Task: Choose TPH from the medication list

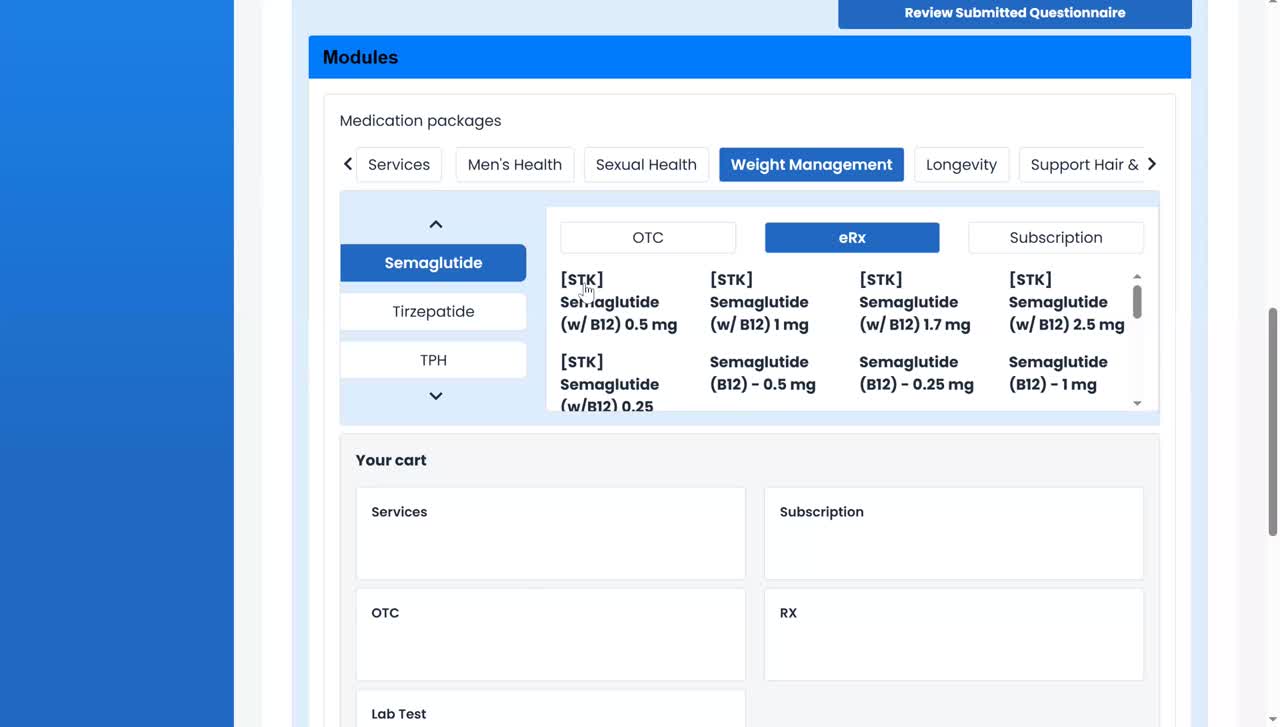Action: pyautogui.click(x=433, y=360)
